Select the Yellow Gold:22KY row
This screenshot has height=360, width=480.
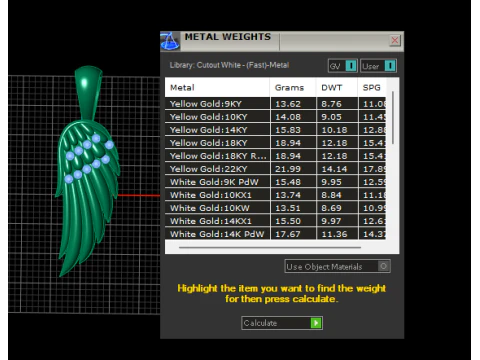[x=275, y=169]
